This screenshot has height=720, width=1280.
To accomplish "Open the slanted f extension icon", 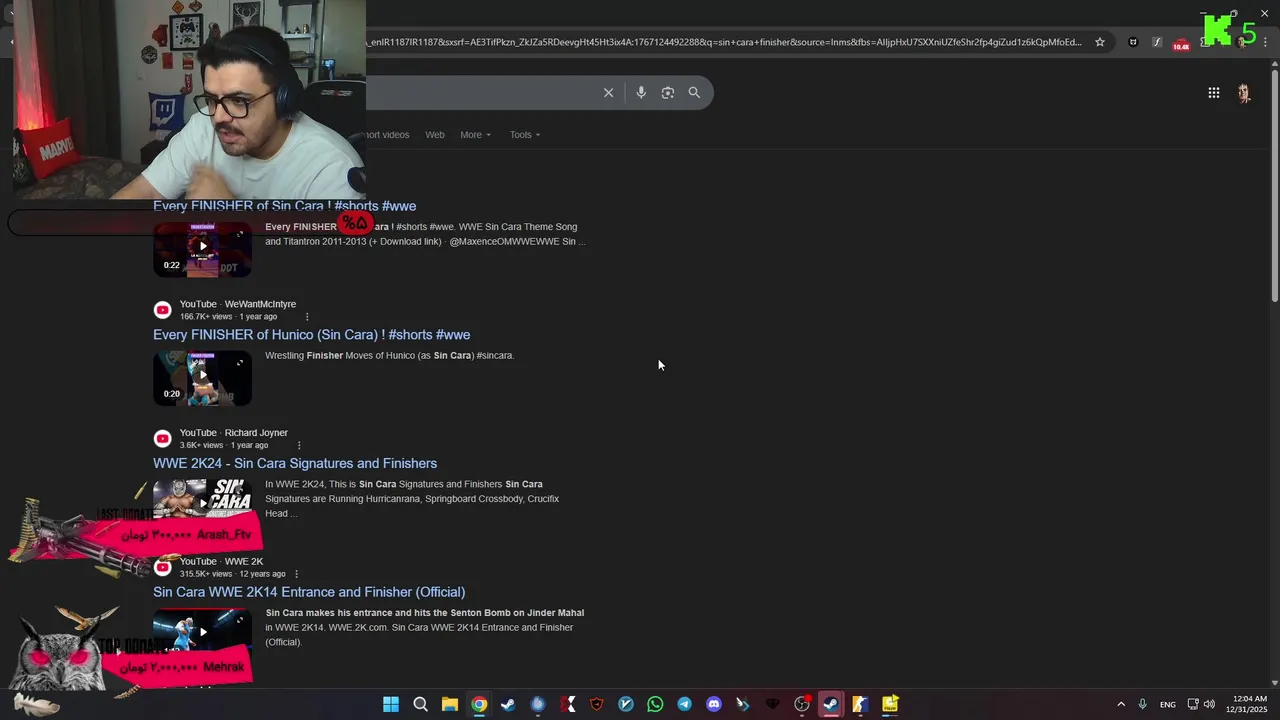I will pyautogui.click(x=1157, y=42).
